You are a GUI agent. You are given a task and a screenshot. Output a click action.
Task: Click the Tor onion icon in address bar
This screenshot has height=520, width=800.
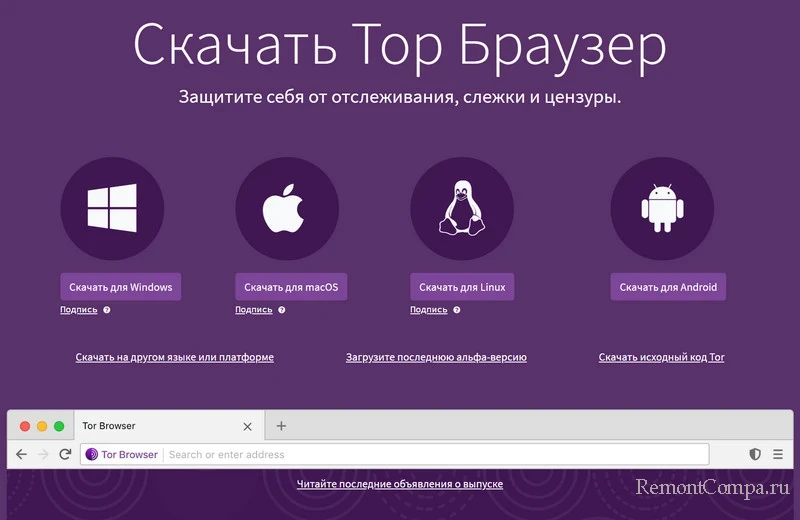pyautogui.click(x=92, y=454)
